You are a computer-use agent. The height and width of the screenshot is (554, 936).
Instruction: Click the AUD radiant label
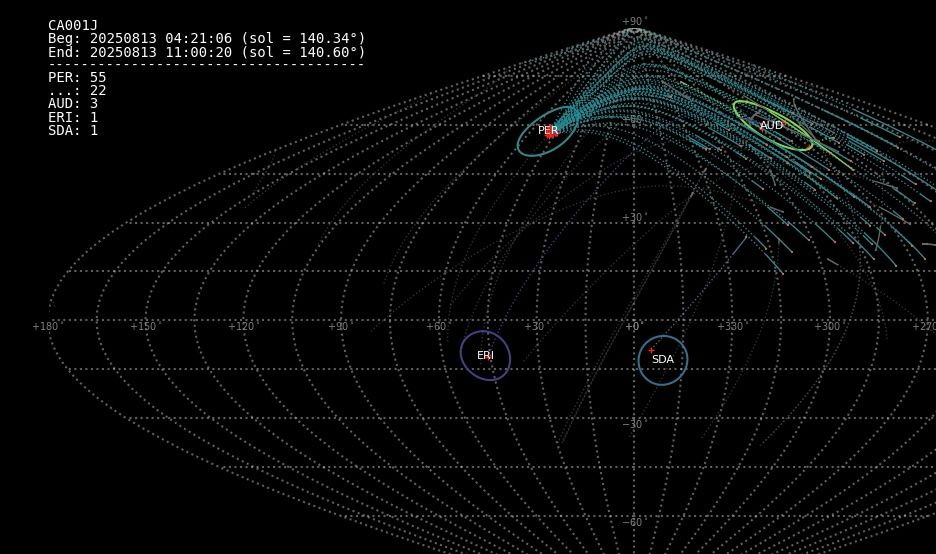(x=771, y=125)
